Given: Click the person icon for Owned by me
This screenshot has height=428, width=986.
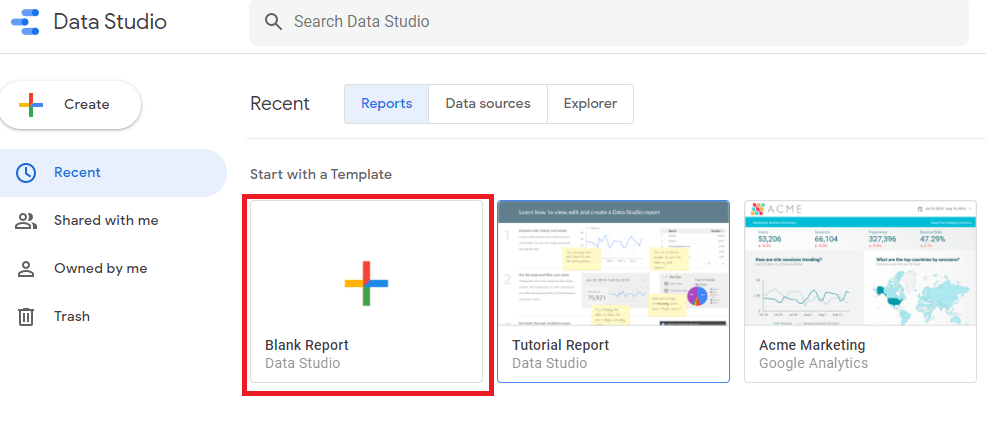Looking at the screenshot, I should (x=26, y=269).
